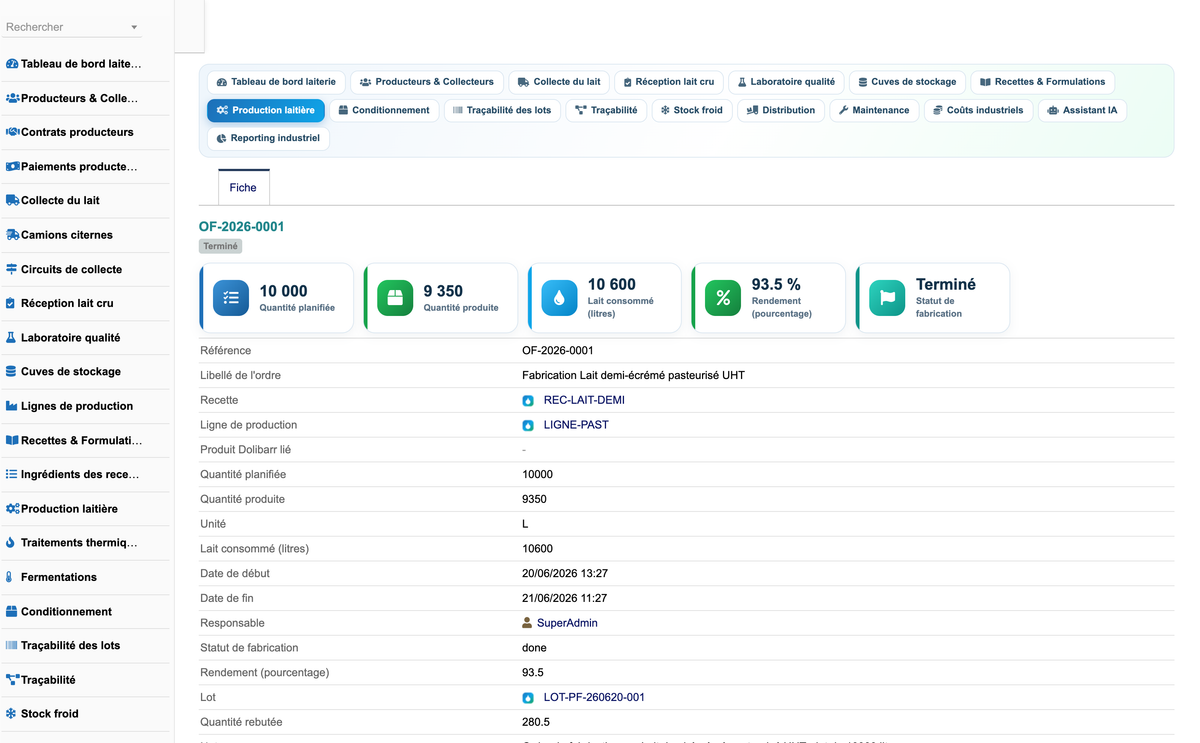This screenshot has height=743, width=1200.
Task: Open Cuves de stockage in the top navigation
Action: pos(908,82)
